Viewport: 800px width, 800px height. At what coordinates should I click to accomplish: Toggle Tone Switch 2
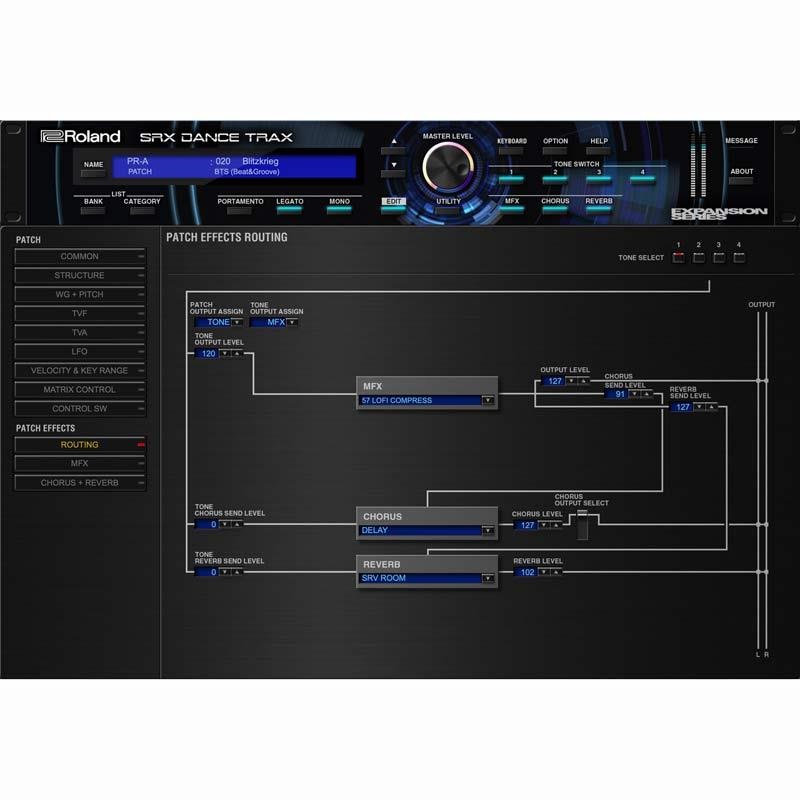coord(555,178)
